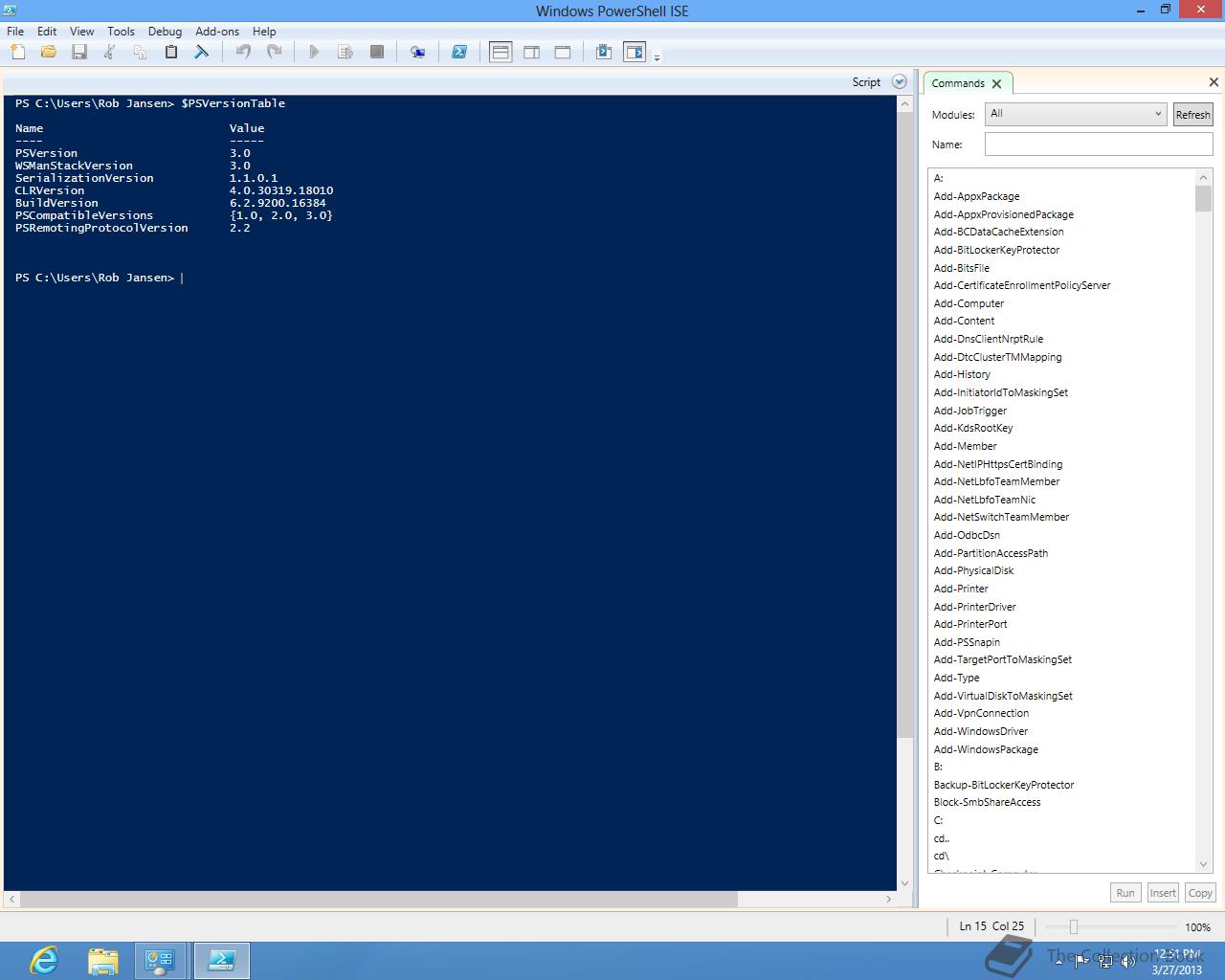This screenshot has width=1225, height=980.
Task: Click the zoom level slider
Action: [x=1074, y=926]
